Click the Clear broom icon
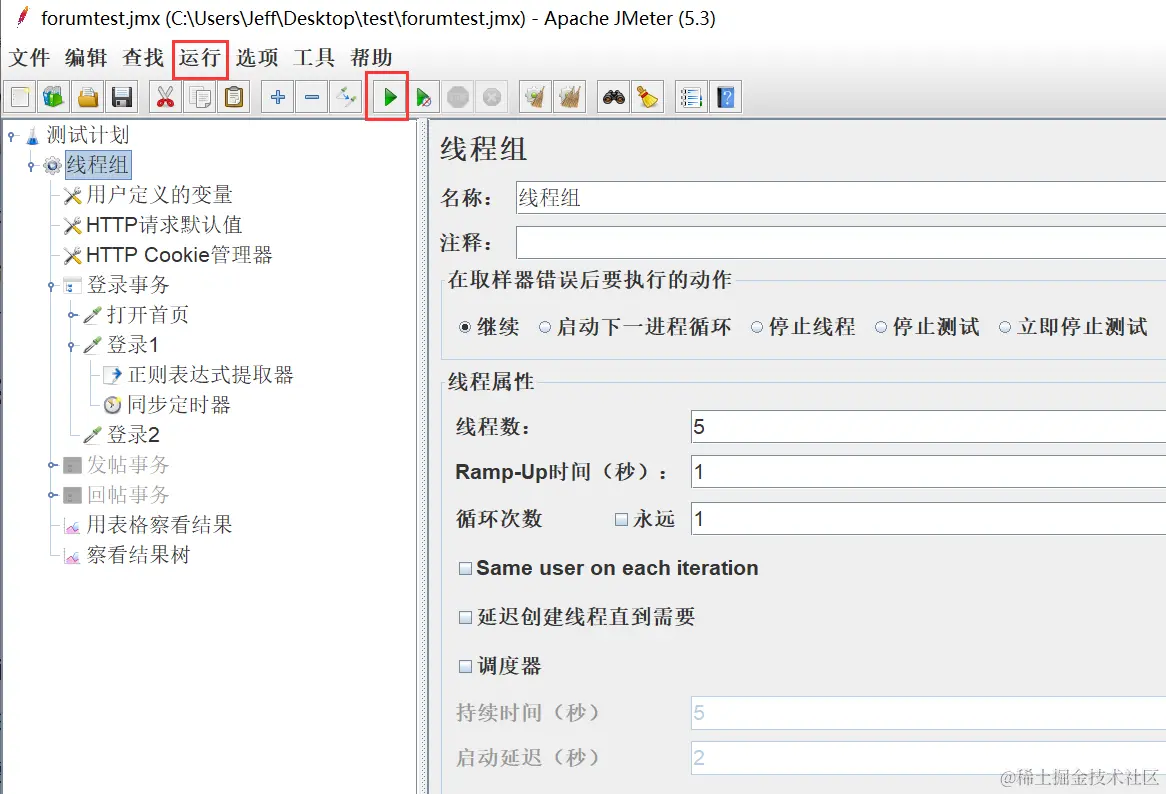This screenshot has height=794, width=1166. click(x=535, y=97)
